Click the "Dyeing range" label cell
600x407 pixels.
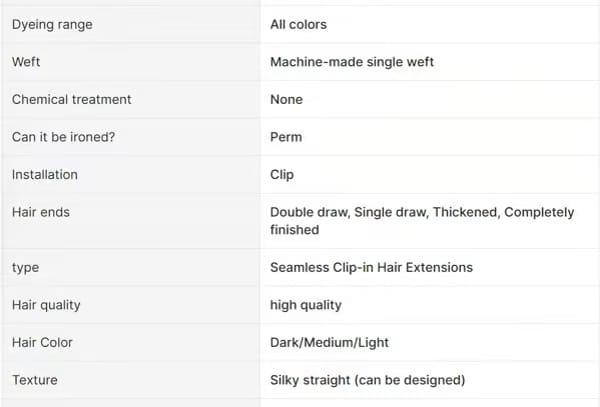[x=52, y=24]
